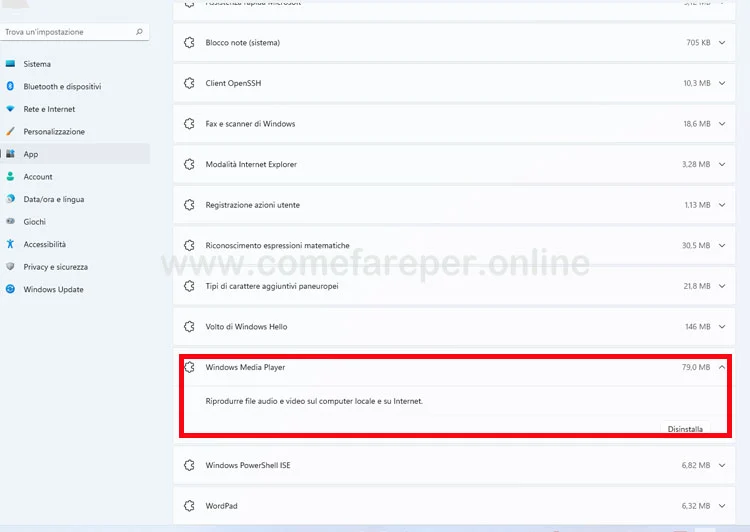Click the Windows PowerShell ISE name
This screenshot has height=532, width=750.
tap(248, 465)
